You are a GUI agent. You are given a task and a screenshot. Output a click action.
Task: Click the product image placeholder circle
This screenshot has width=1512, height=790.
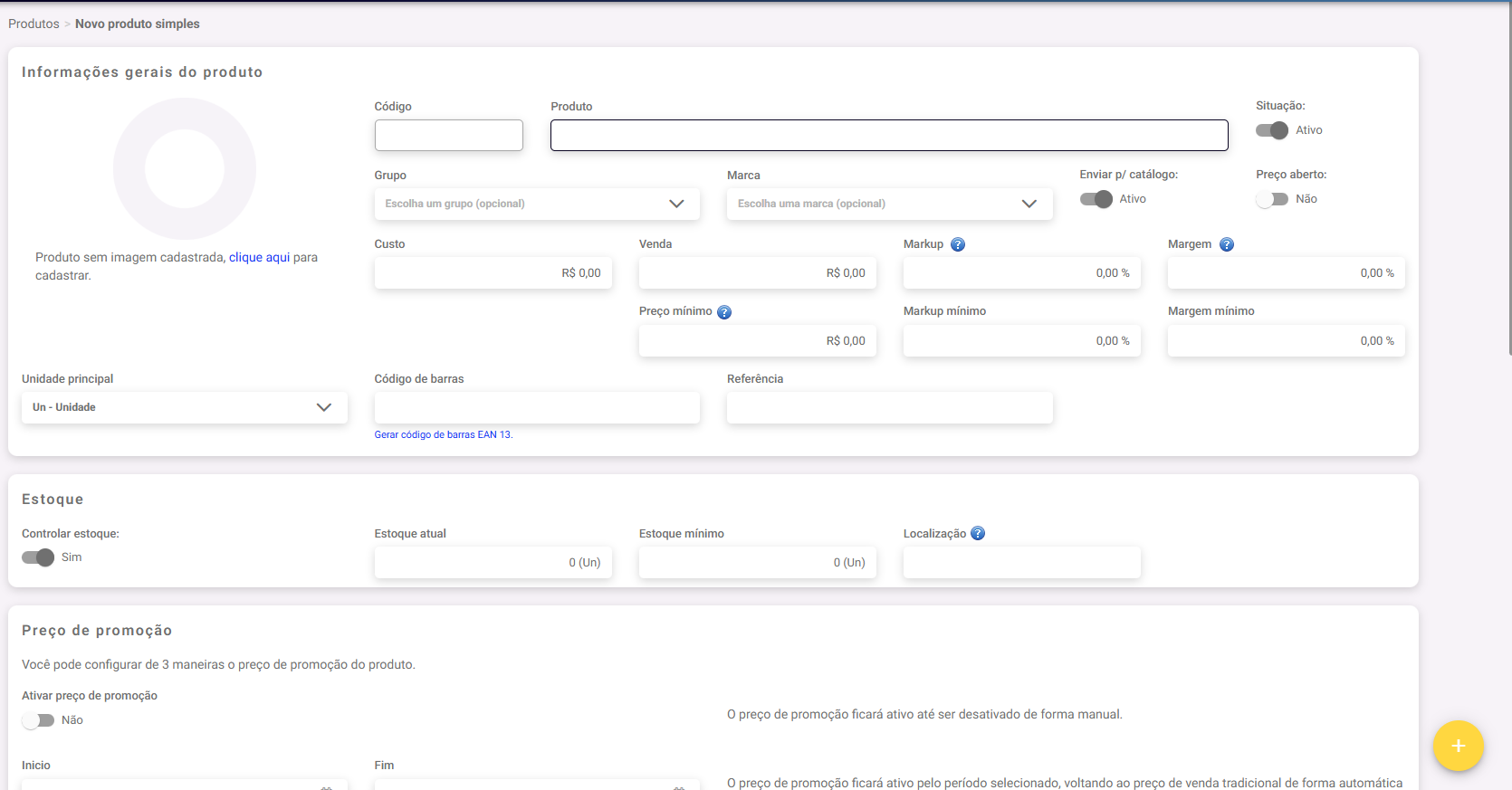point(185,169)
